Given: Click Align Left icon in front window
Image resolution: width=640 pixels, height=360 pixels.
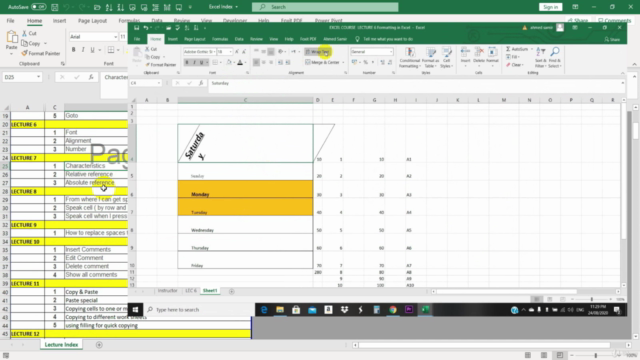Looking at the screenshot, I should [x=256, y=62].
